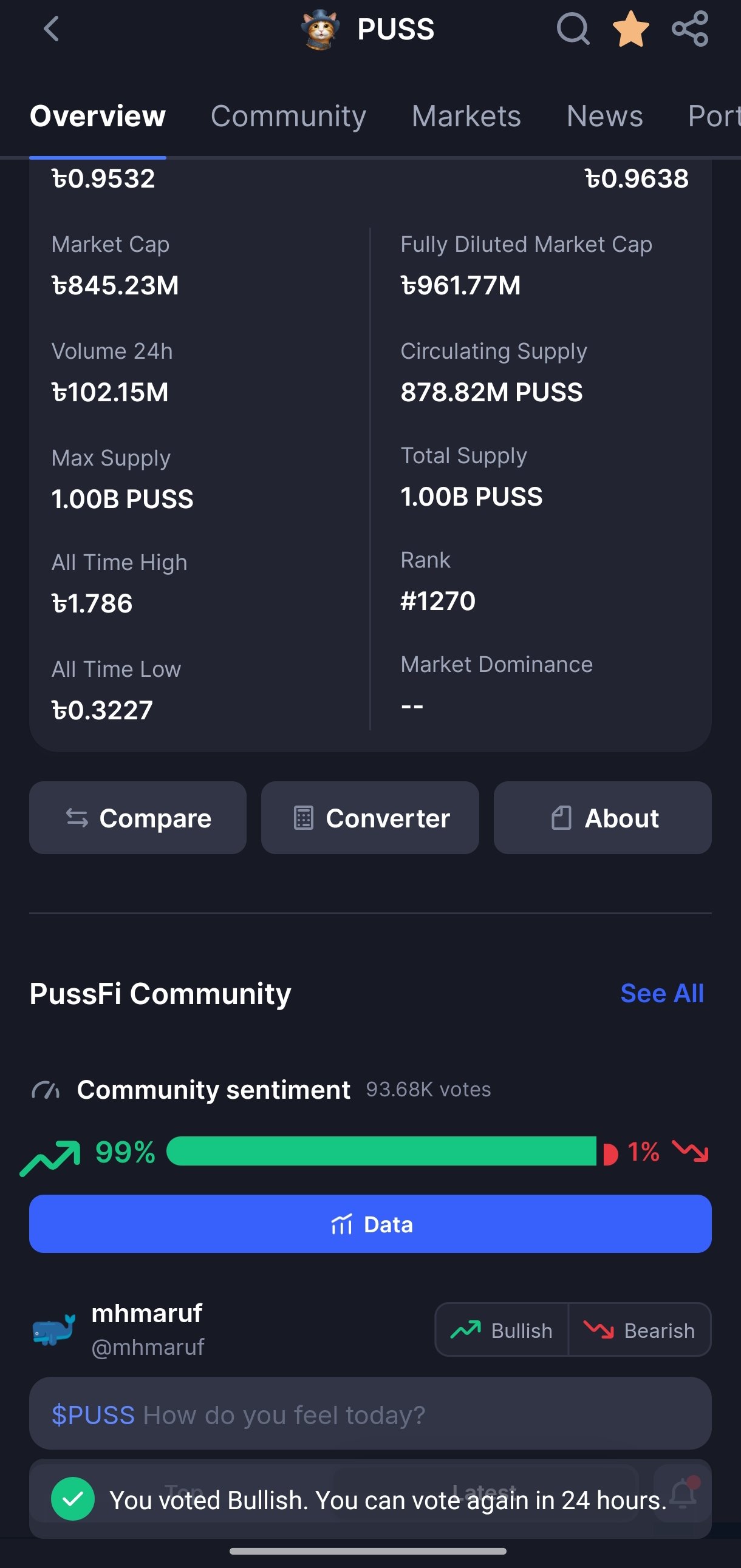Open the Converter tool

[369, 818]
